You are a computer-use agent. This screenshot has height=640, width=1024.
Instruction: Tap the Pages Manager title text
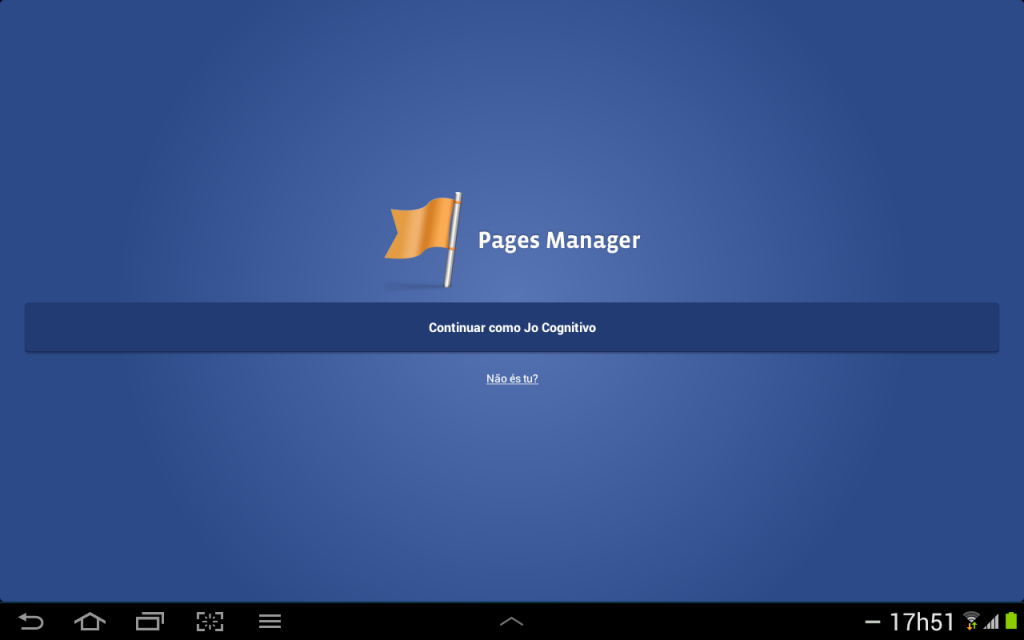(559, 240)
